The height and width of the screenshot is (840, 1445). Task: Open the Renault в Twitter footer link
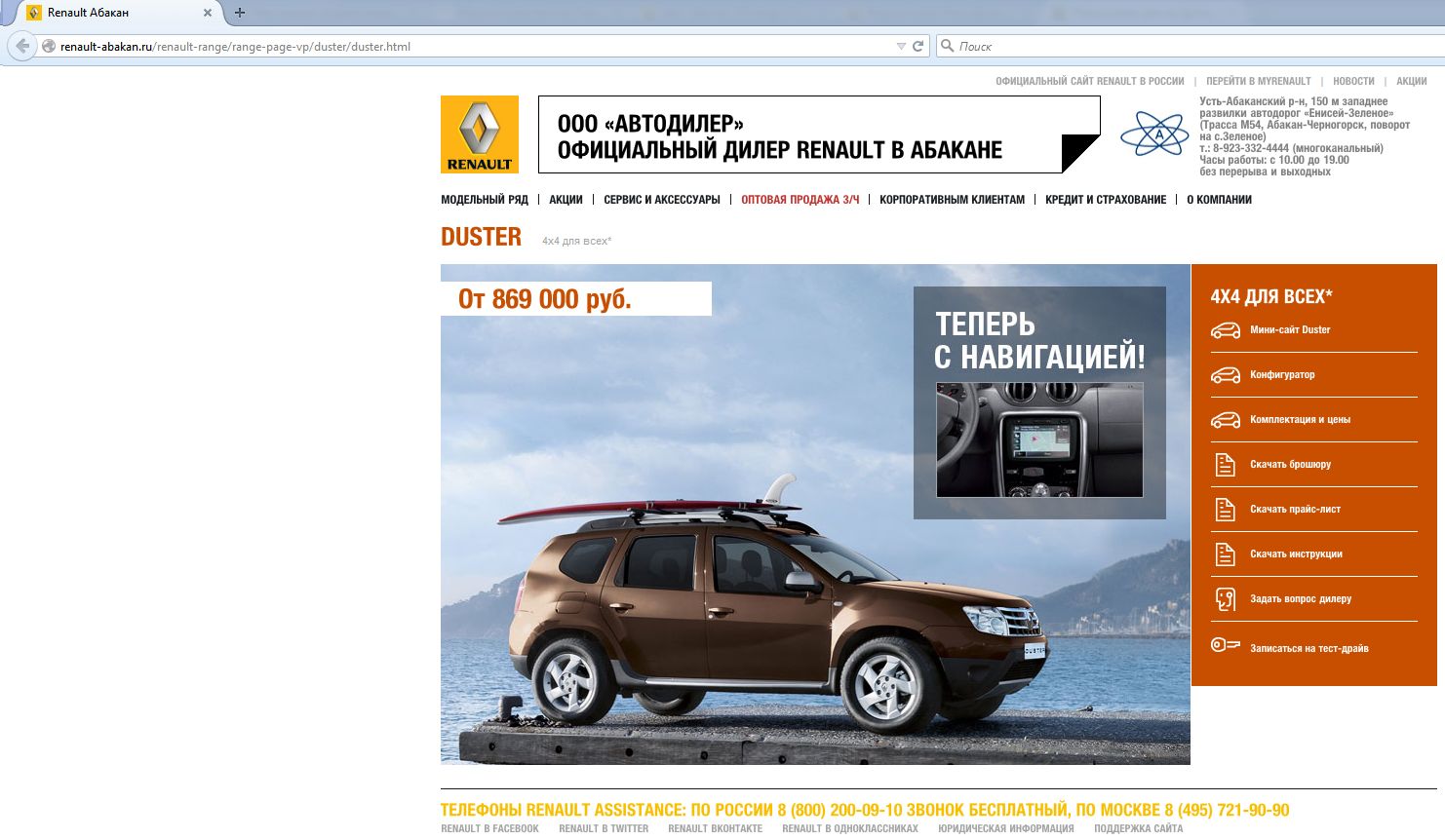604,829
